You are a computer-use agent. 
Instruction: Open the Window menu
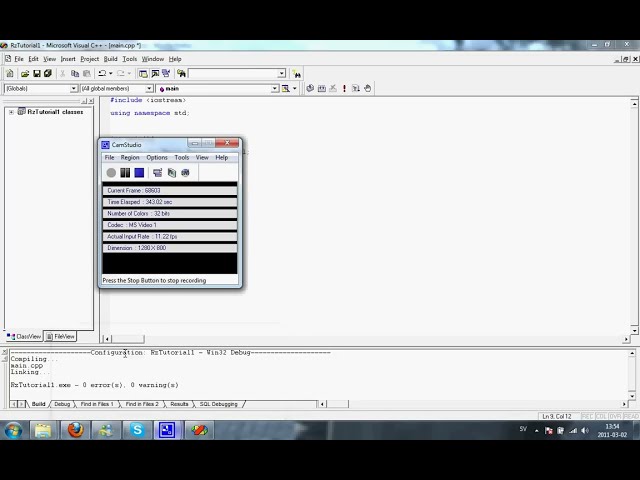[153, 59]
